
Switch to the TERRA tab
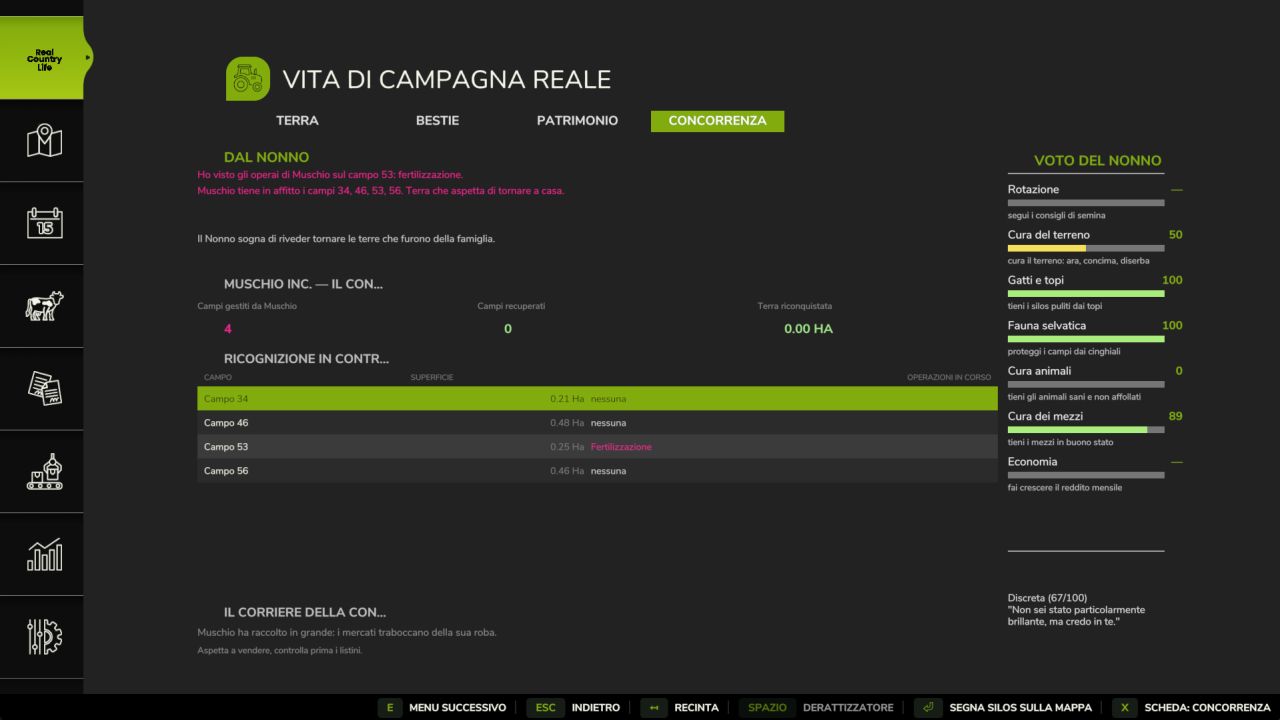tap(297, 121)
